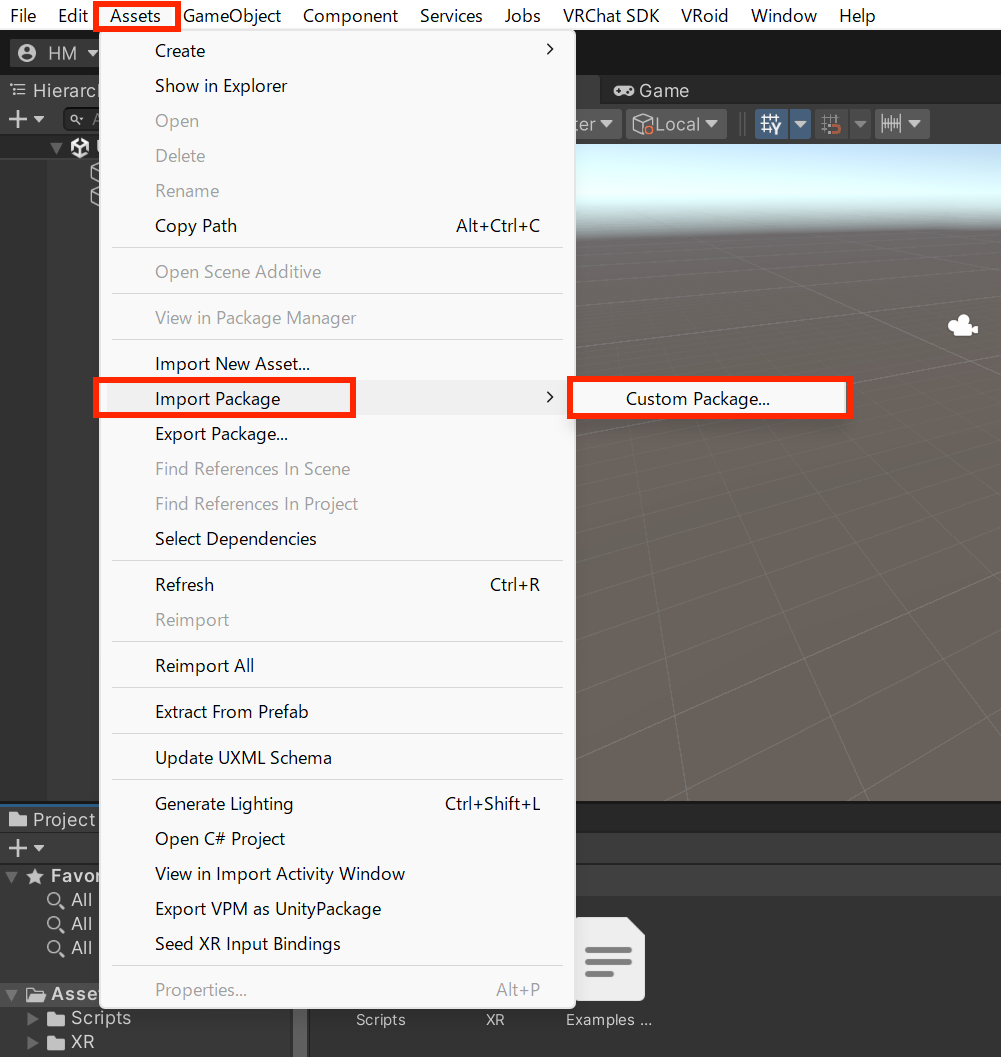The image size is (1001, 1057).
Task: Collapse the Assets folder tree
Action: (x=11, y=994)
